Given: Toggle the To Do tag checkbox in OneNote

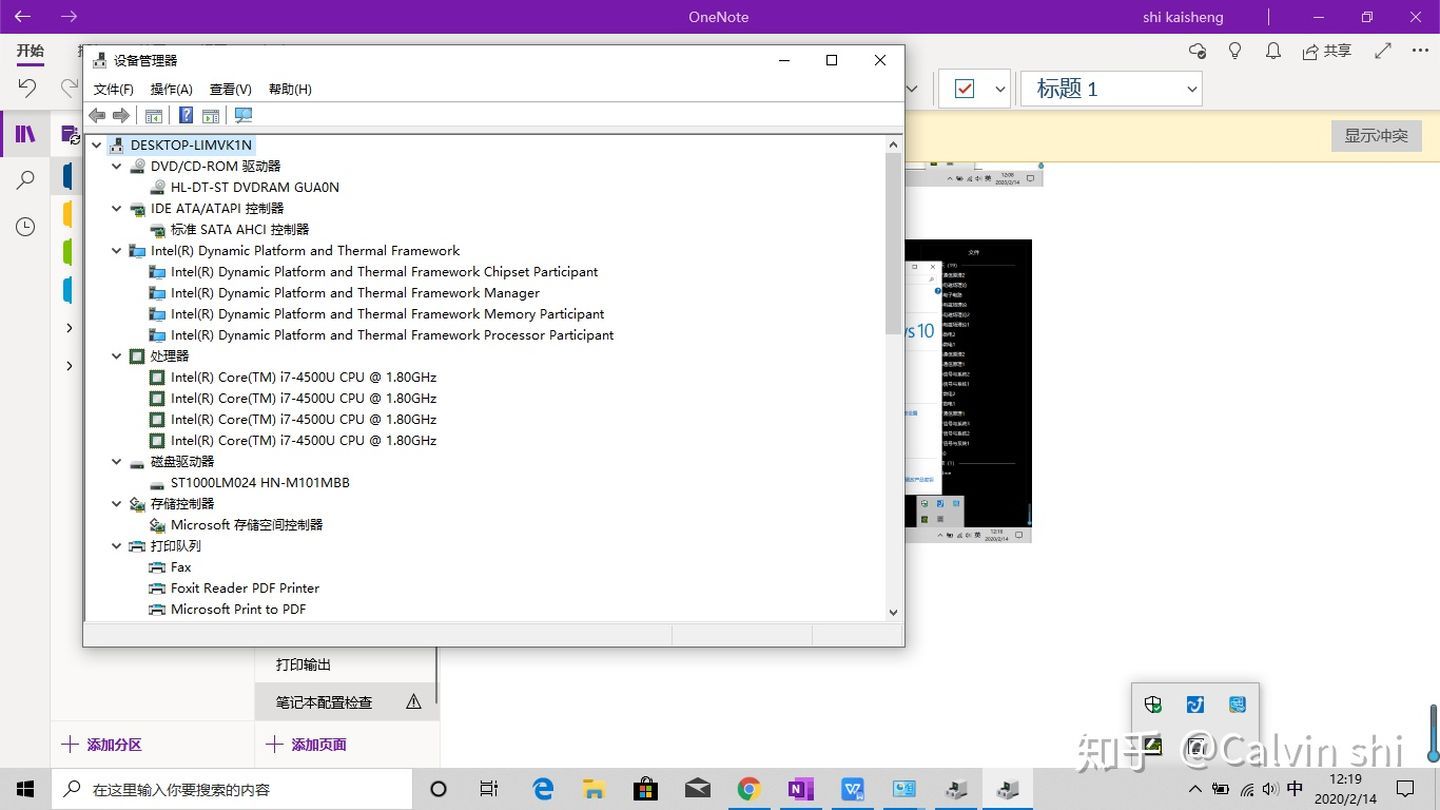Looking at the screenshot, I should tap(964, 89).
